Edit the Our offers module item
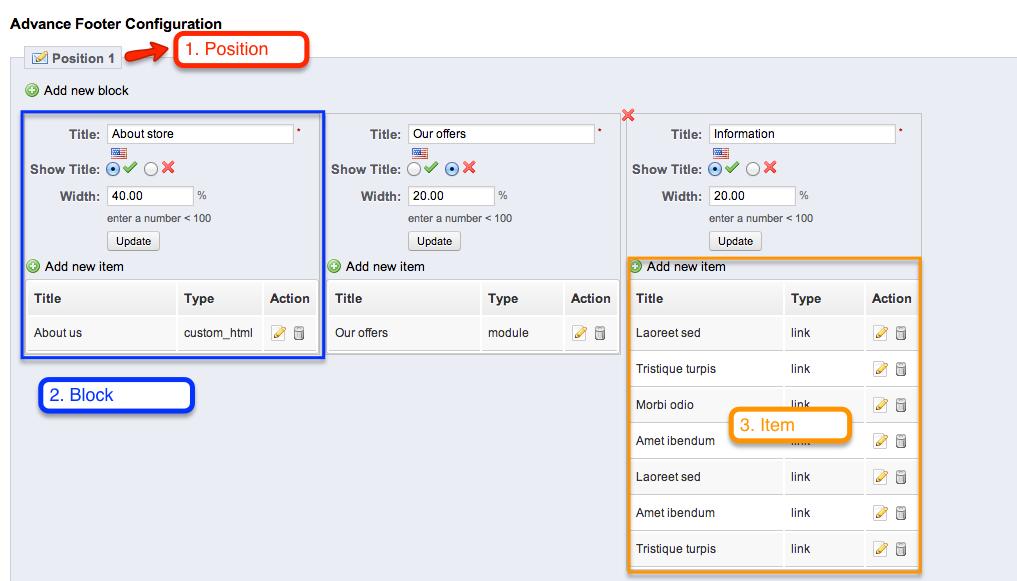Screen dimensions: 1017x581 (580, 333)
